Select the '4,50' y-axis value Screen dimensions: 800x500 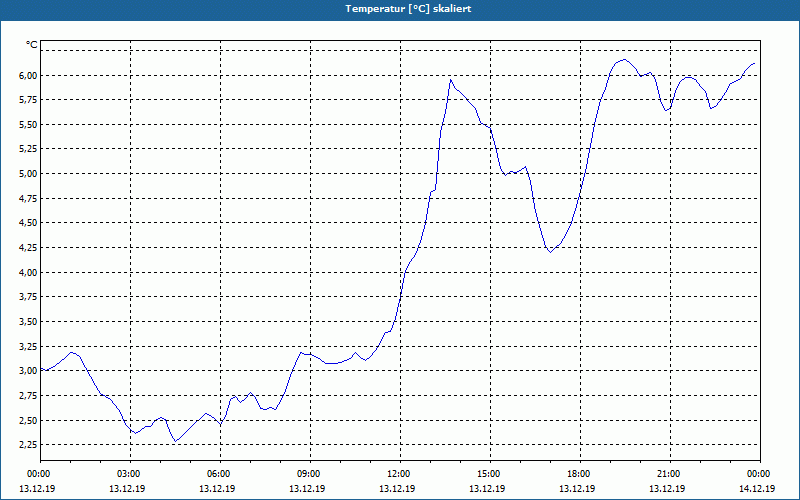point(28,223)
